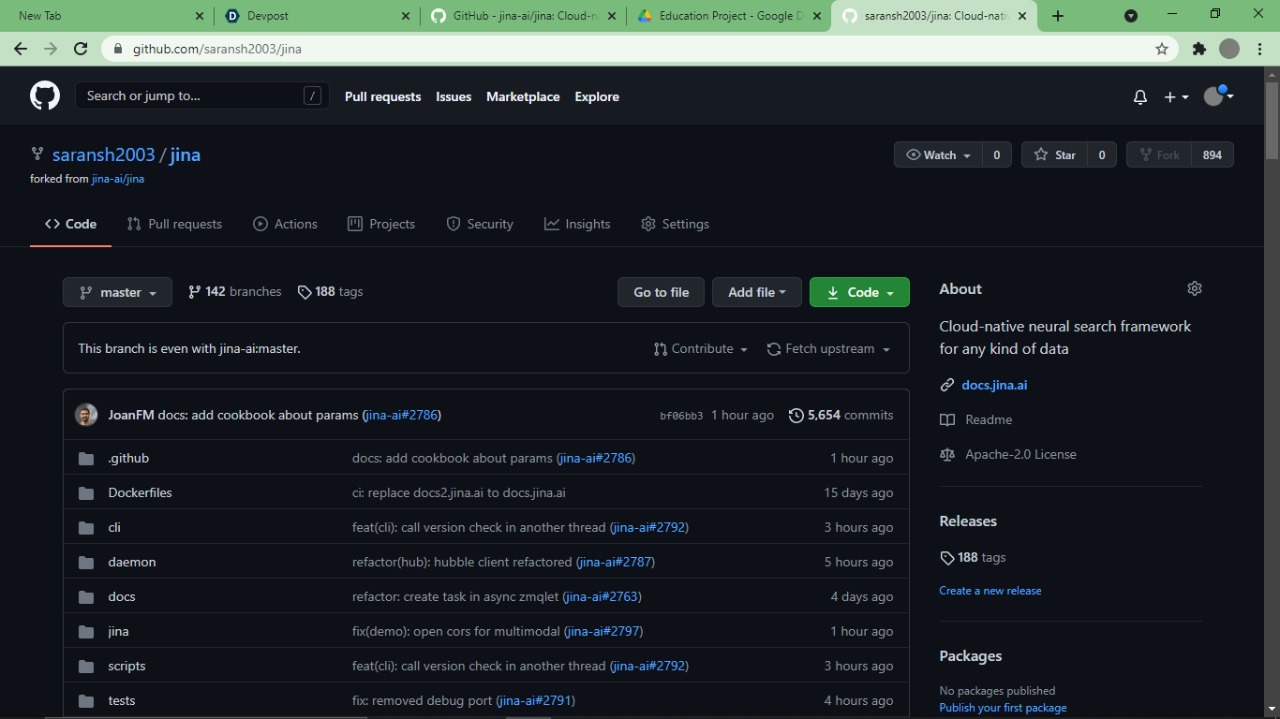The height and width of the screenshot is (719, 1280).
Task: Open the green Code dropdown
Action: click(859, 292)
